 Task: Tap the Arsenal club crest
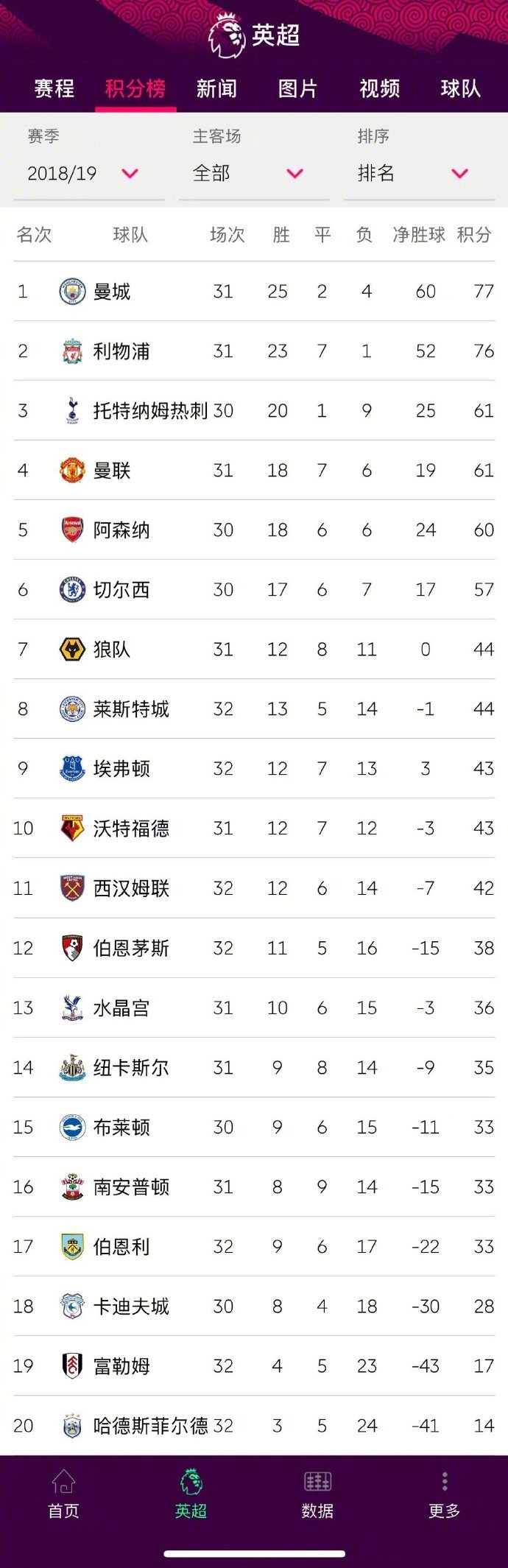click(x=72, y=530)
